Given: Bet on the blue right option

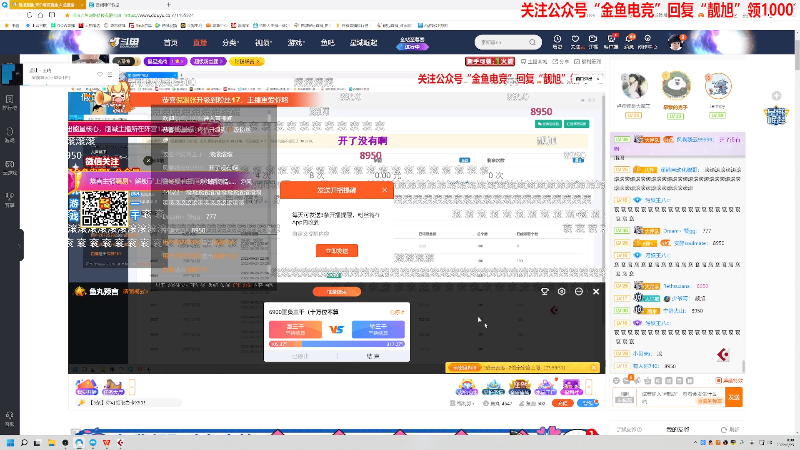Looking at the screenshot, I should pyautogui.click(x=378, y=329).
